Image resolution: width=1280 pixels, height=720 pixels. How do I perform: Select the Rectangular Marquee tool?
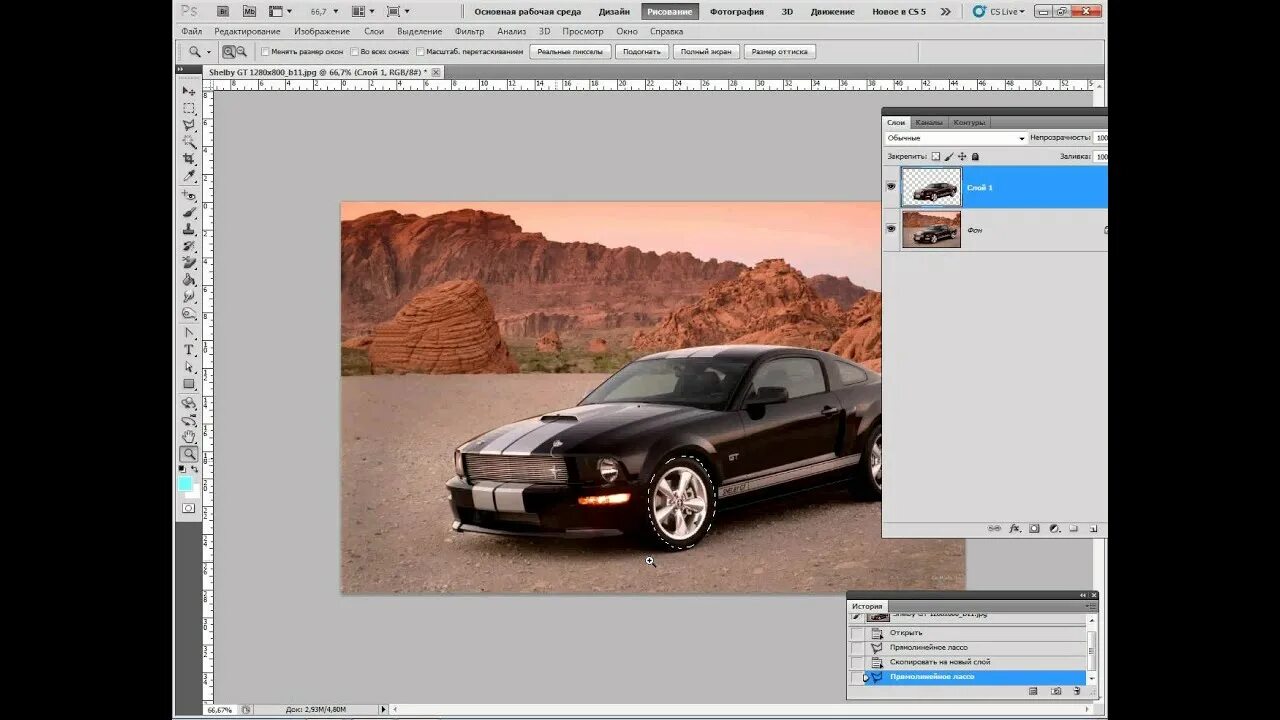(189, 108)
